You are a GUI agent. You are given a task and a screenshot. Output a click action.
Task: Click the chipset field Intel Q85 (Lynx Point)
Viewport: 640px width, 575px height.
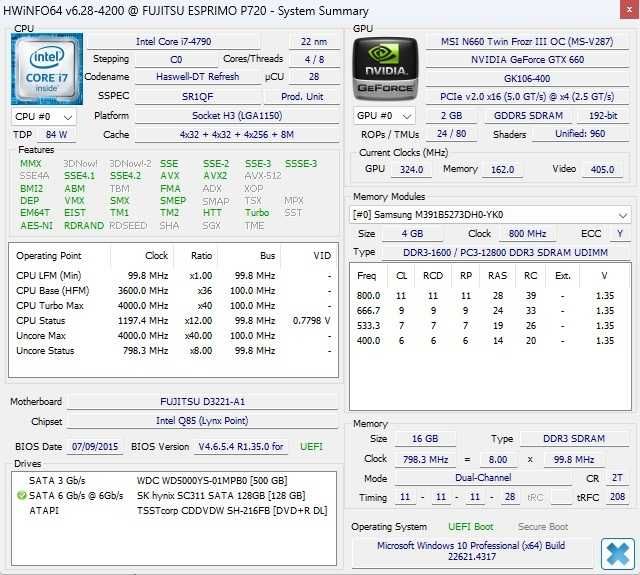coord(202,421)
